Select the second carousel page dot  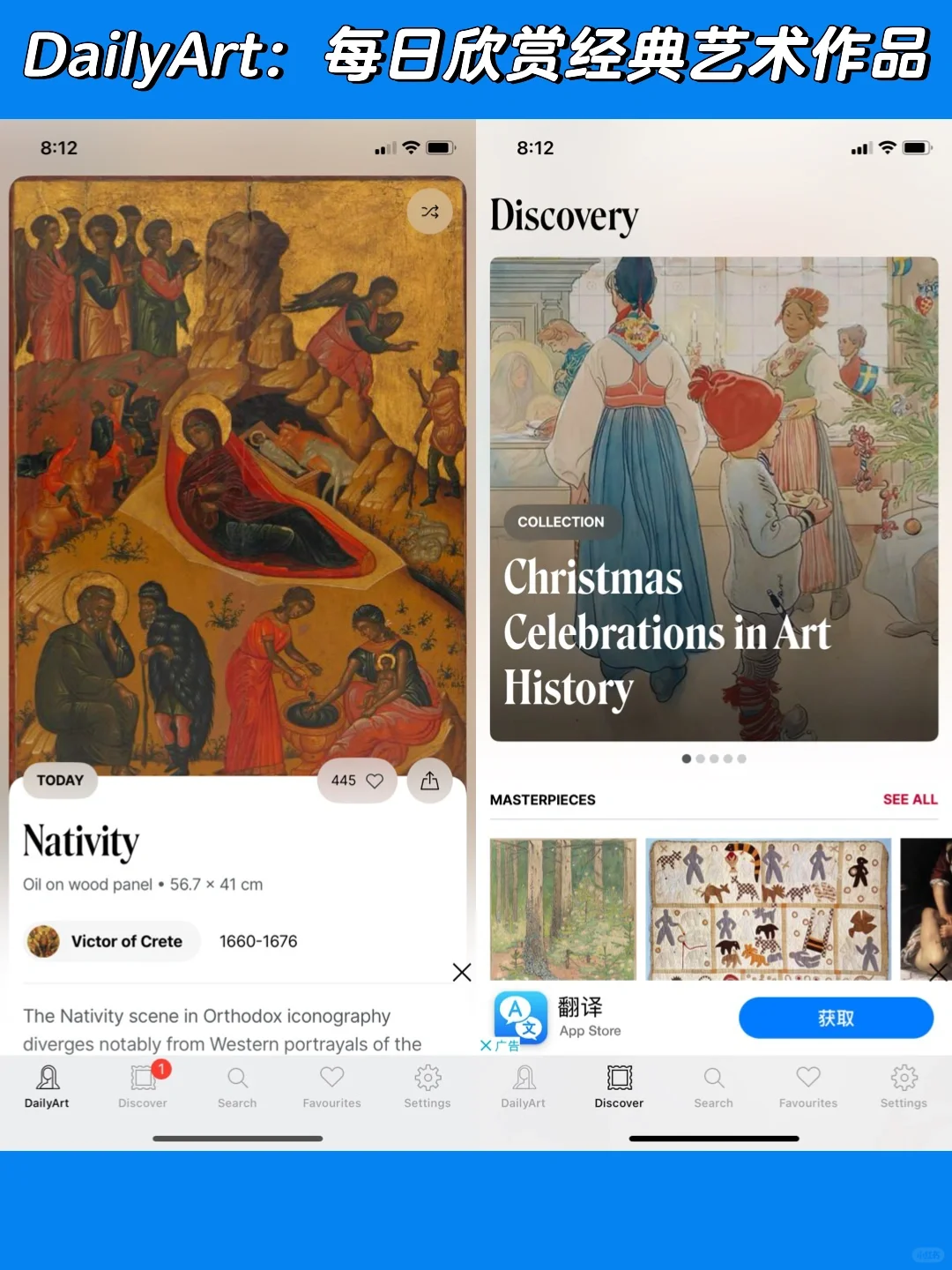coord(700,758)
